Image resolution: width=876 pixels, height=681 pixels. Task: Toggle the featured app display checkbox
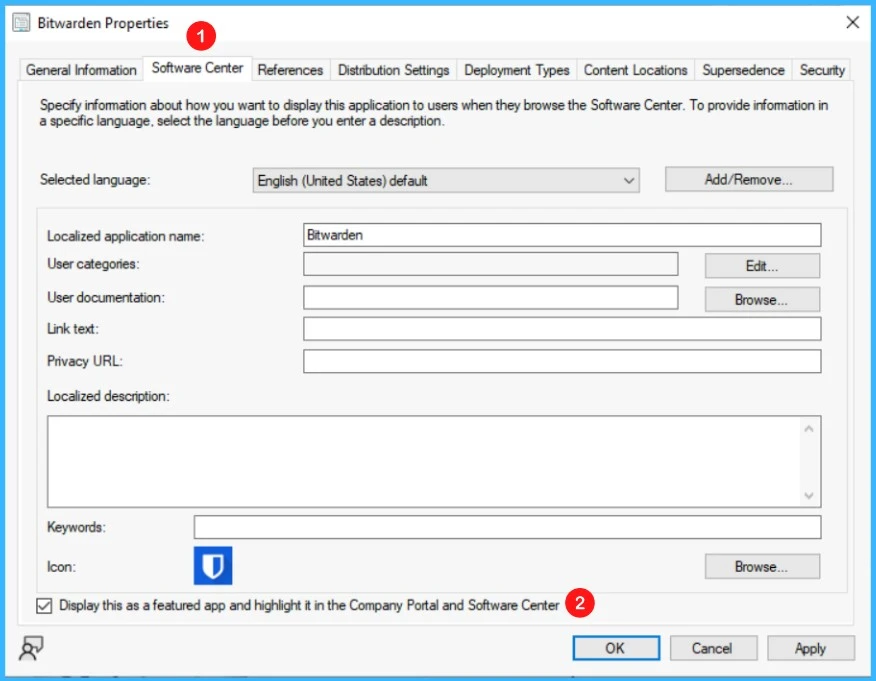point(44,606)
